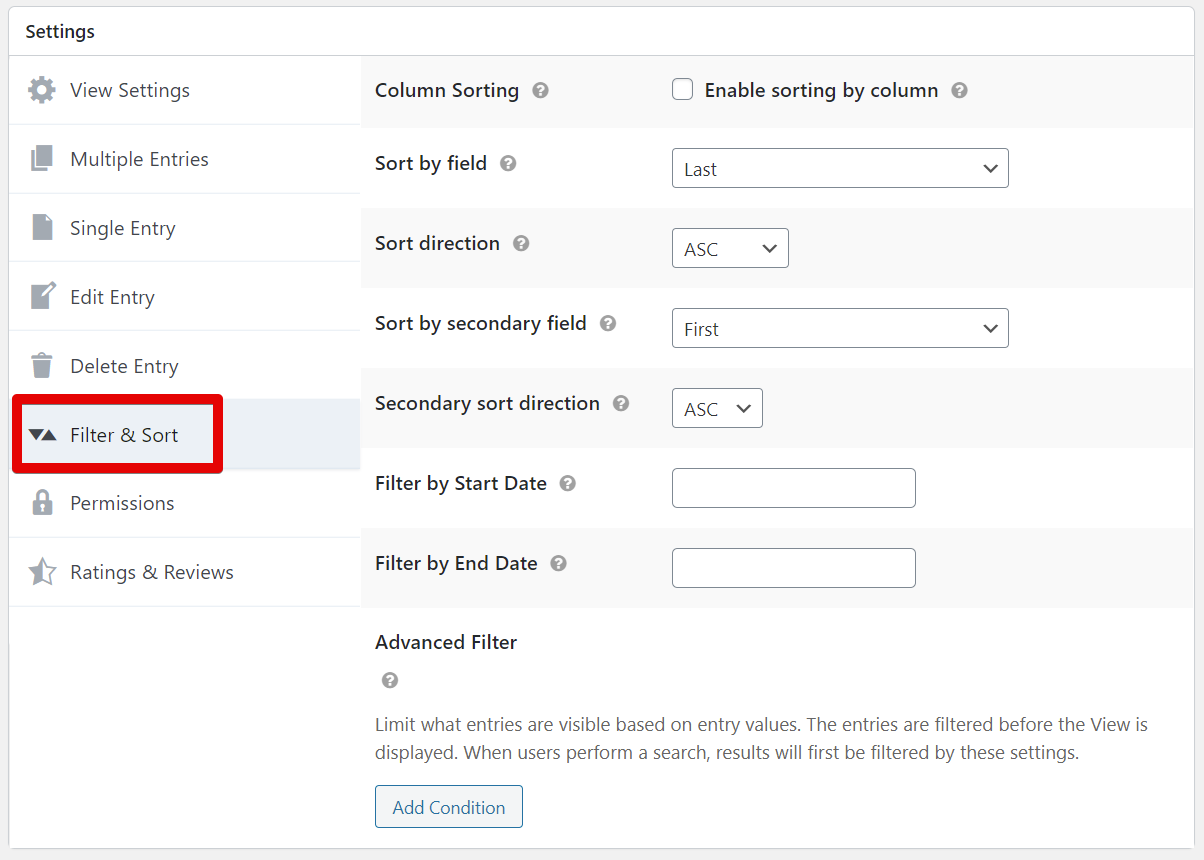
Task: Click the Permissions padlock icon
Action: (42, 503)
